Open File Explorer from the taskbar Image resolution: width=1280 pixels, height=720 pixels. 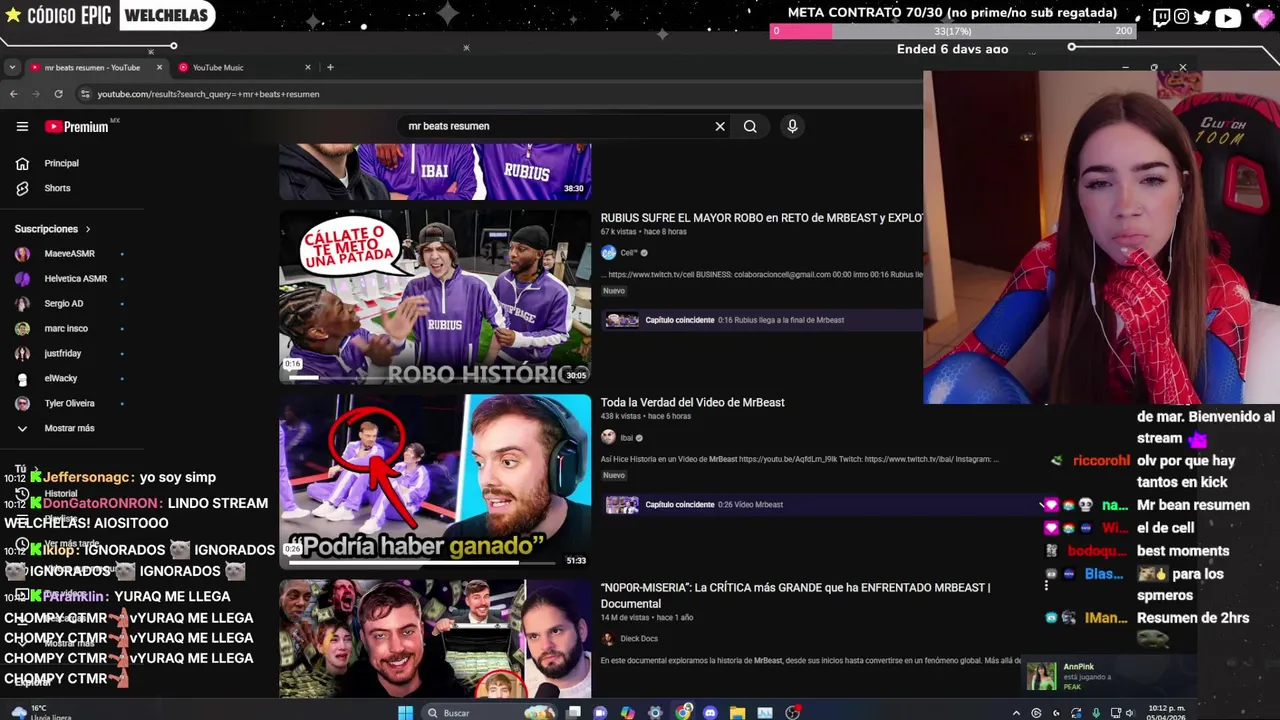pyautogui.click(x=737, y=713)
